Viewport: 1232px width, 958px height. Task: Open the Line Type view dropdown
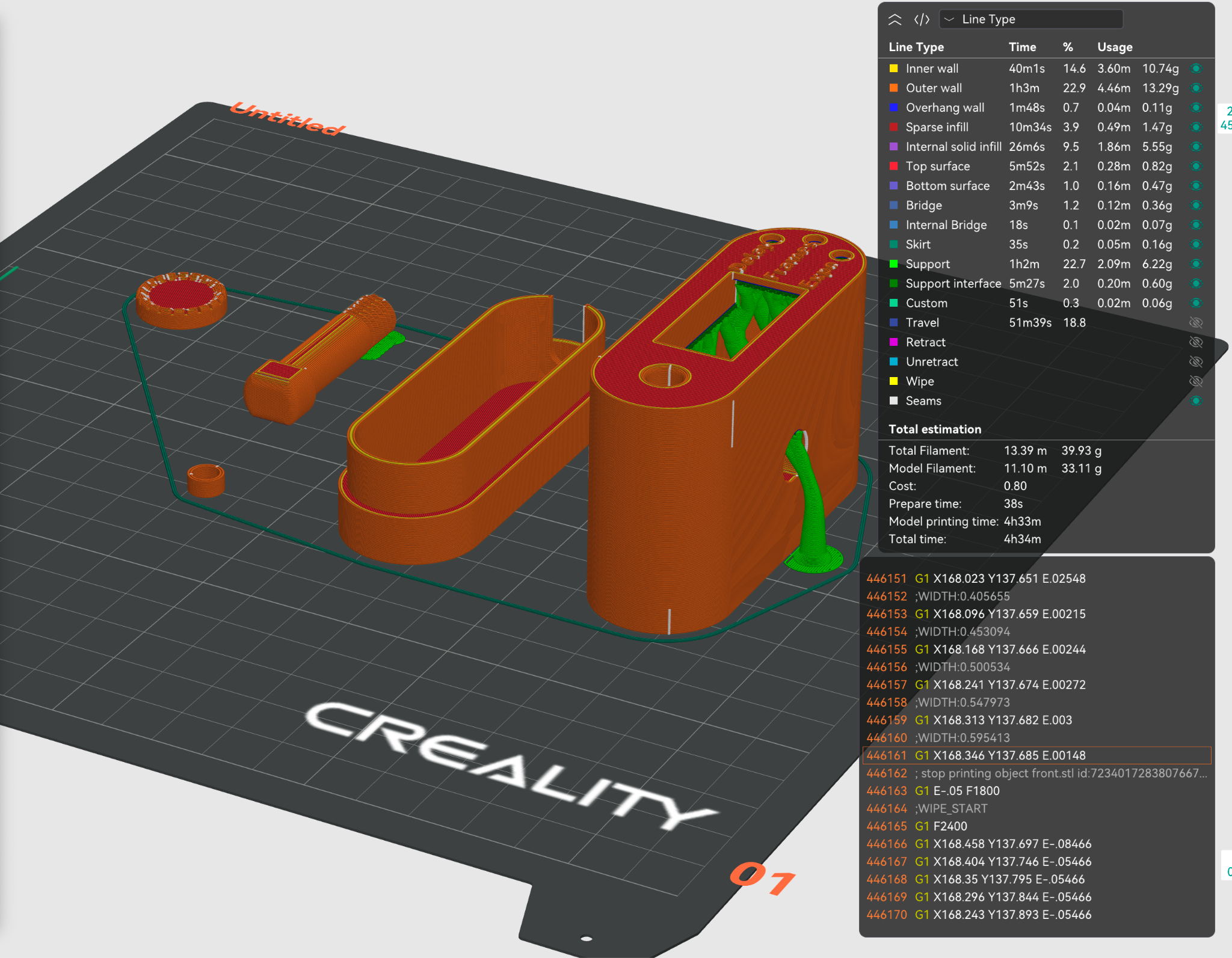1031,19
